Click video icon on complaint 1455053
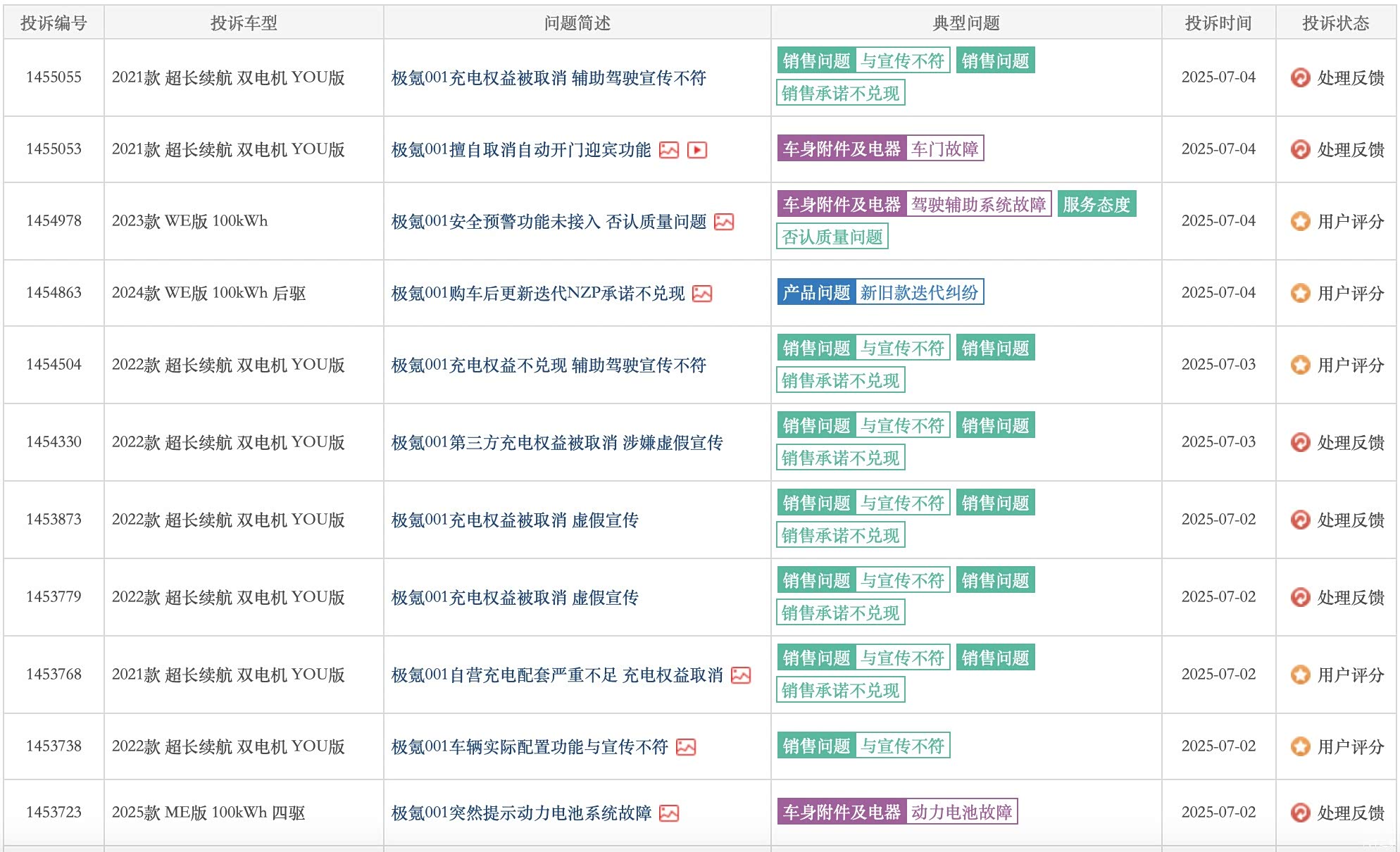 tap(696, 150)
